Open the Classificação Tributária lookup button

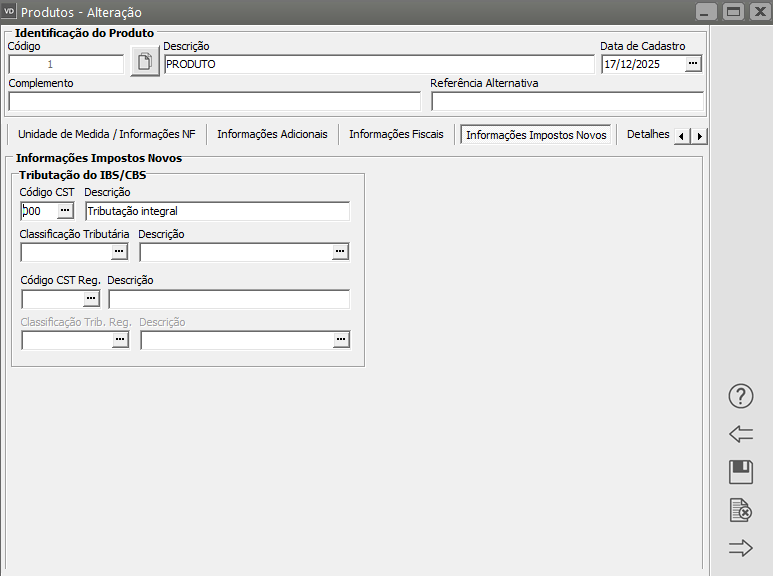pos(120,252)
